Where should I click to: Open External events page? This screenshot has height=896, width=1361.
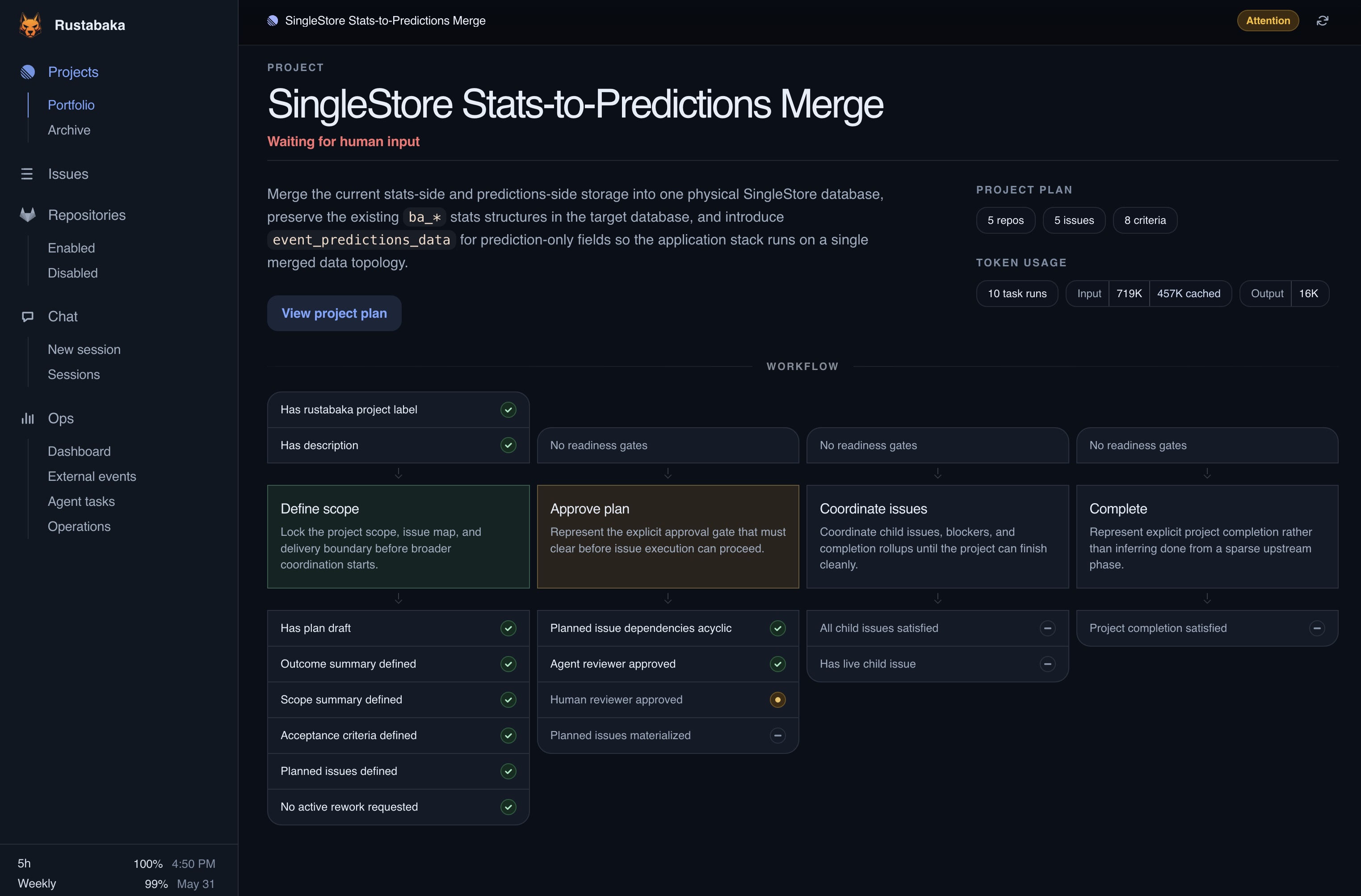pos(92,476)
